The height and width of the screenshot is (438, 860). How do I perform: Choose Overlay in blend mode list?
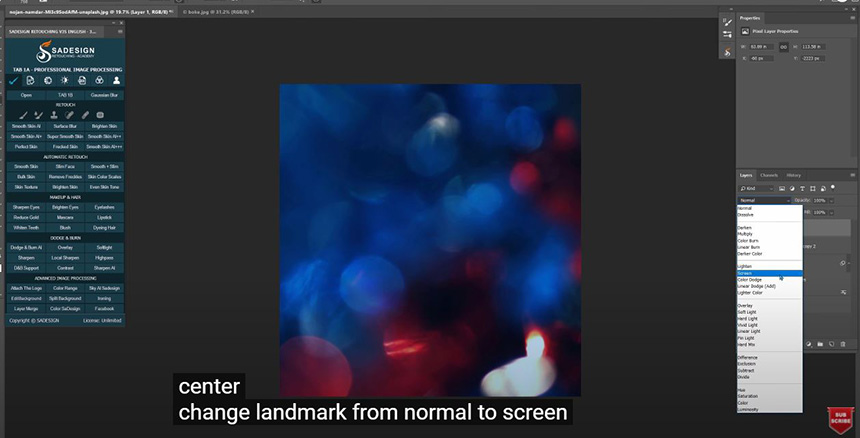click(x=770, y=305)
